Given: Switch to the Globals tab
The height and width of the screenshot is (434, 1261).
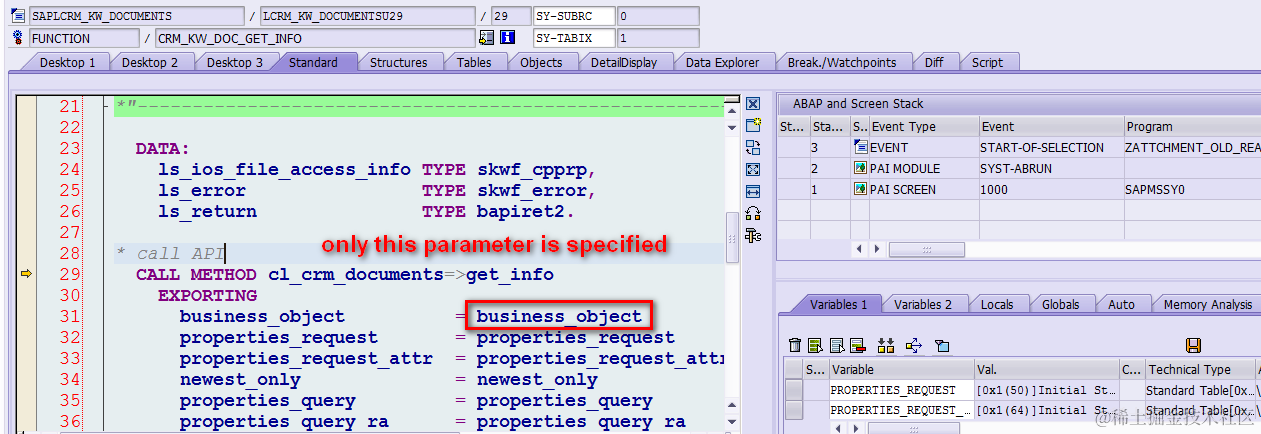Looking at the screenshot, I should pyautogui.click(x=1060, y=304).
